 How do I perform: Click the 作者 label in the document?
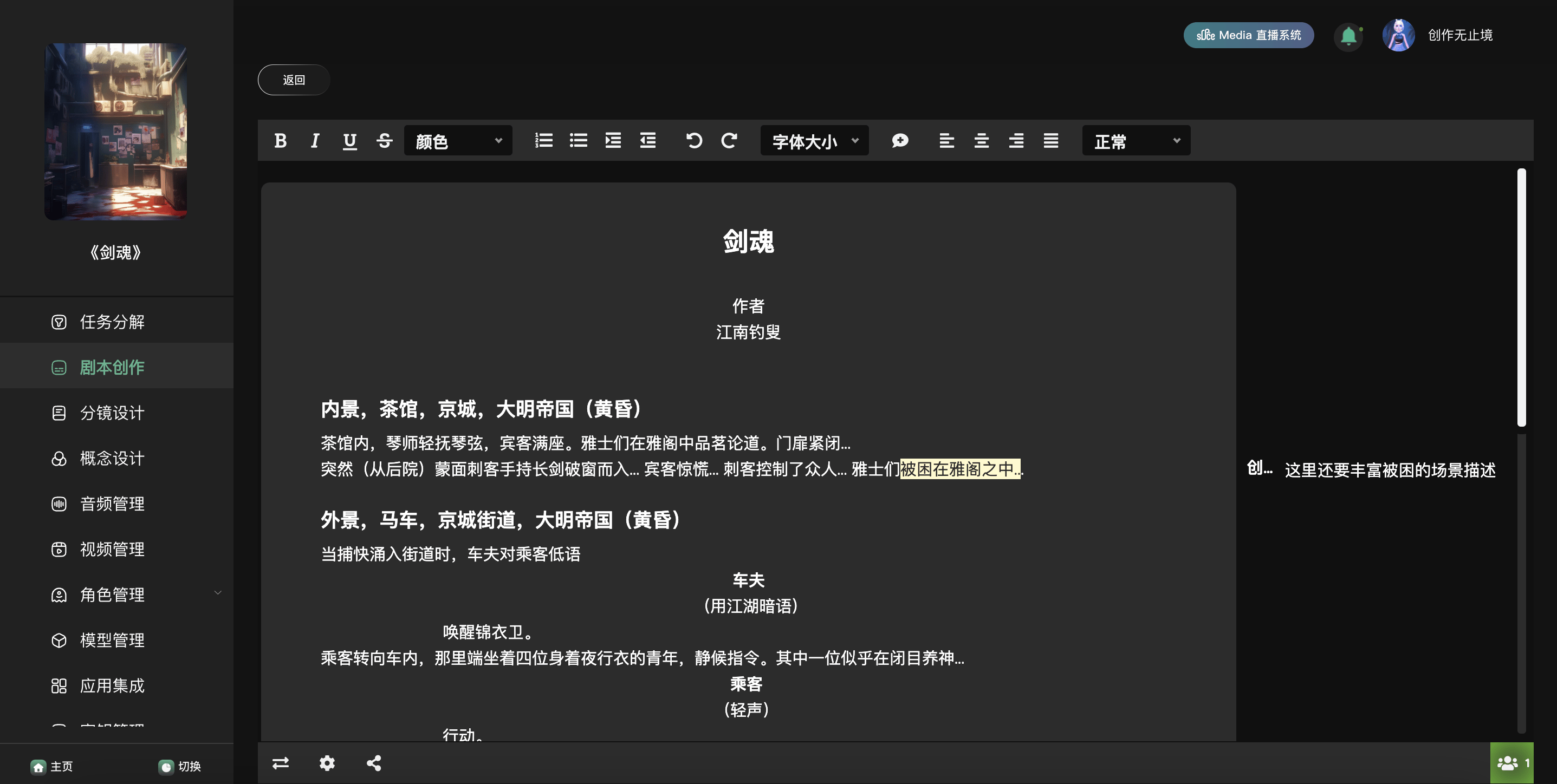click(x=748, y=306)
